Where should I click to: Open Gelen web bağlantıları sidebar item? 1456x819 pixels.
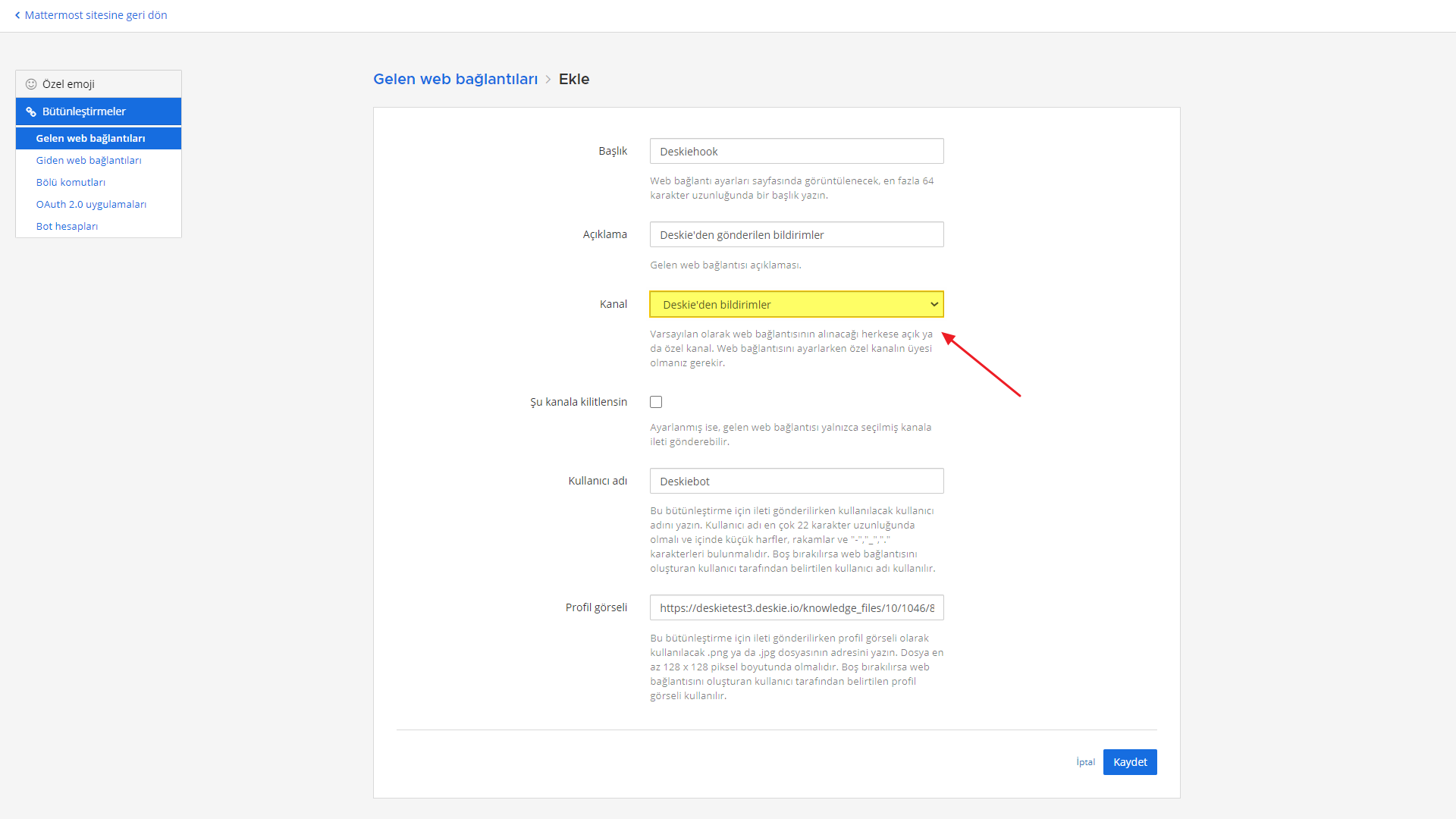pos(99,138)
